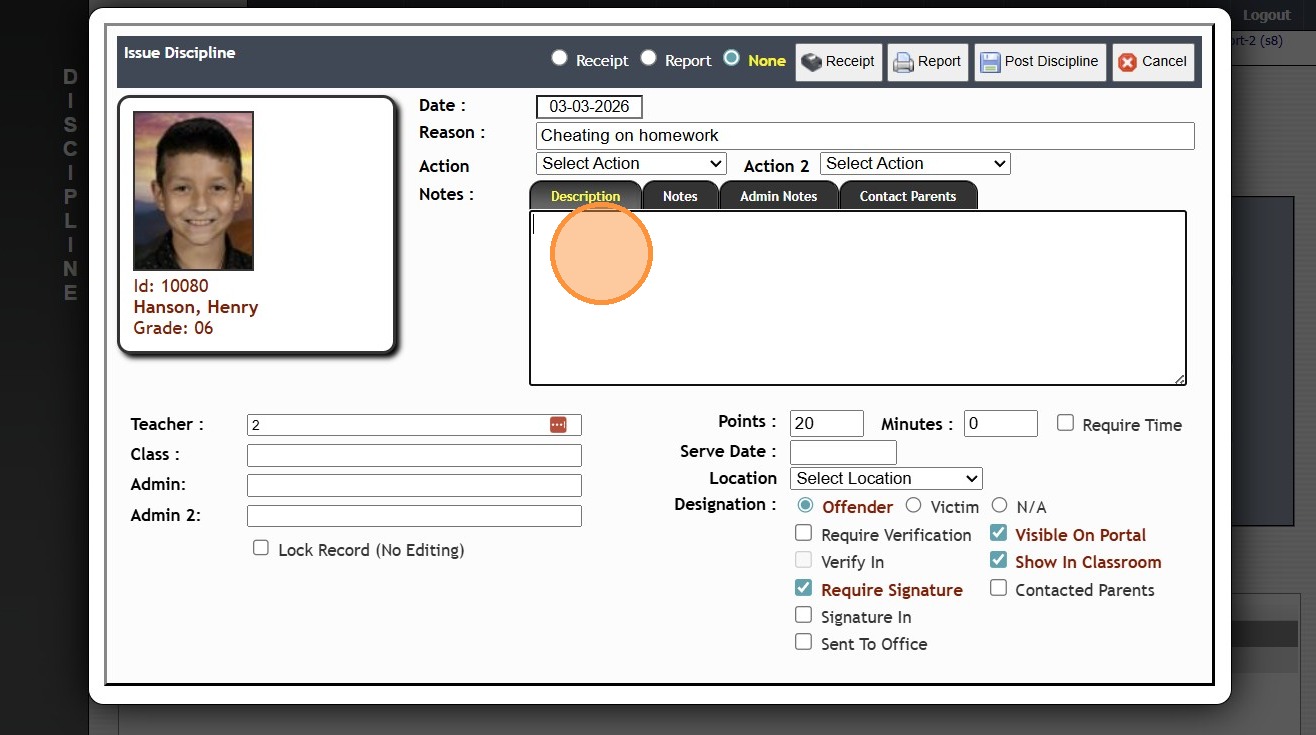Screen dimensions: 1316x735
Task: Click Henry Hanson's student photo
Action: click(x=193, y=191)
